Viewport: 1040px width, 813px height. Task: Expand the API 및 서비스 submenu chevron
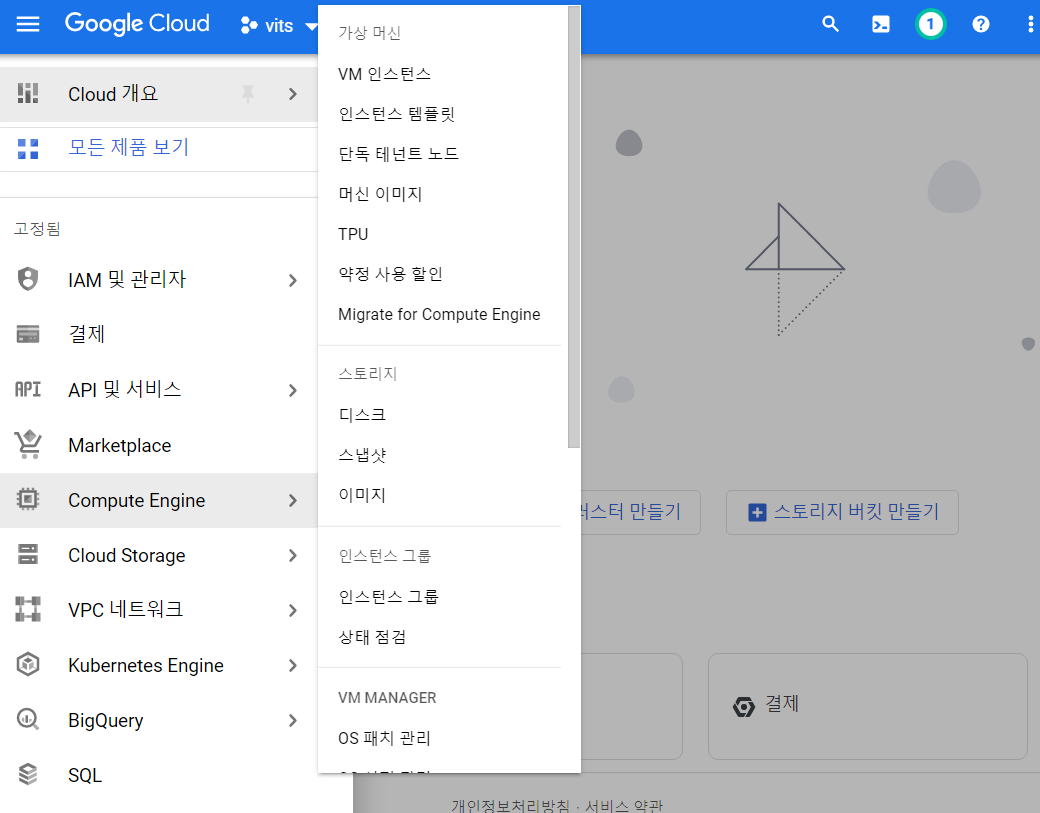(x=292, y=391)
